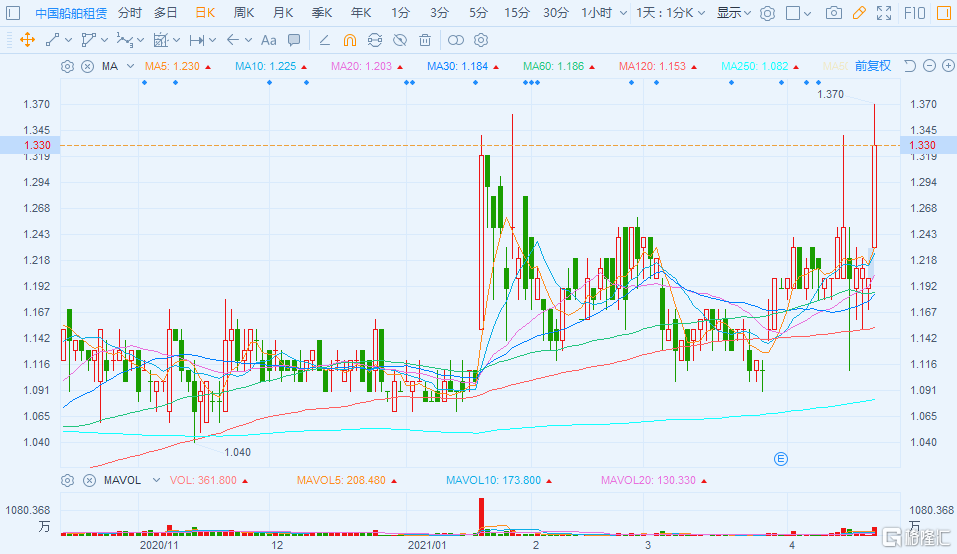Viewport: 957px width, 554px height.
Task: Switch to the 分时 intraday tab
Action: click(129, 13)
